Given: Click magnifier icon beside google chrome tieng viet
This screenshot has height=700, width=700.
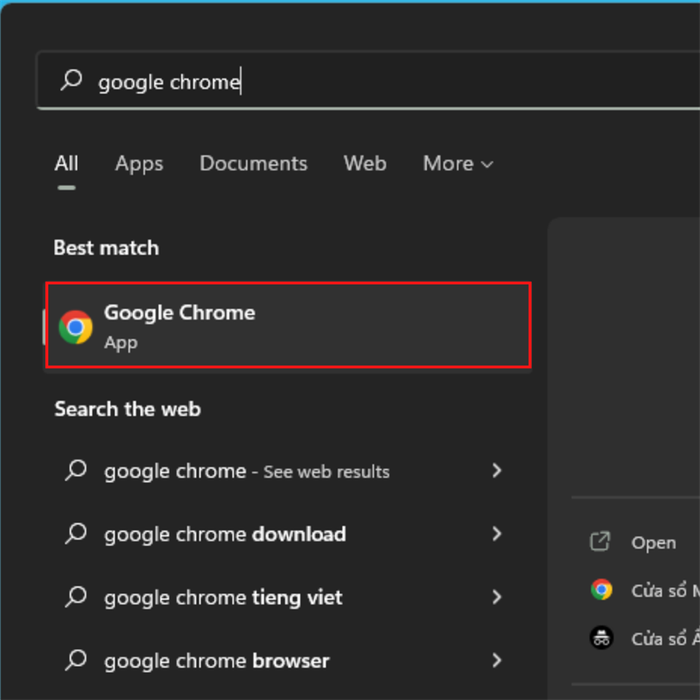Looking at the screenshot, I should (76, 597).
